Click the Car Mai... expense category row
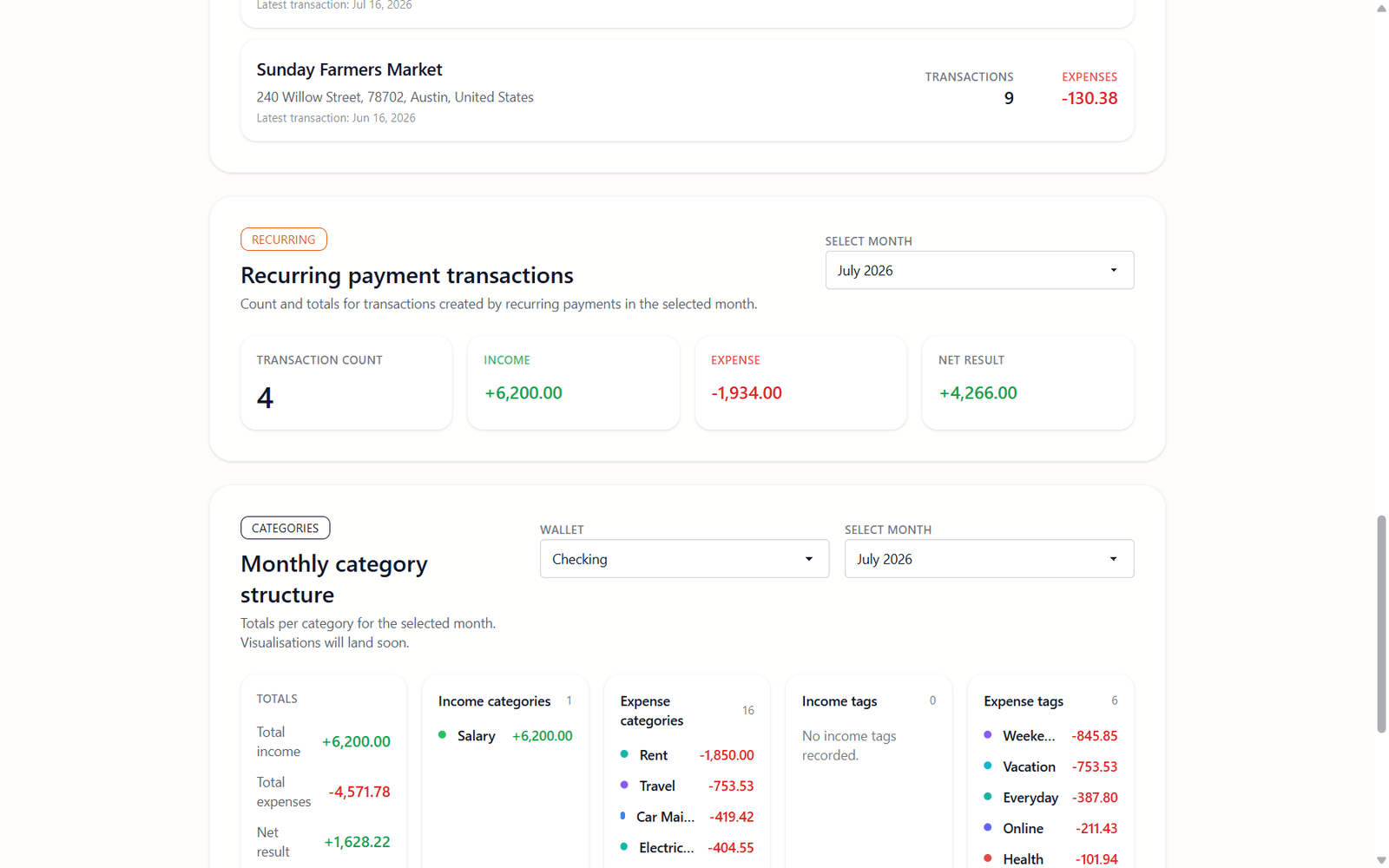Image resolution: width=1389 pixels, height=868 pixels. pyautogui.click(x=687, y=817)
